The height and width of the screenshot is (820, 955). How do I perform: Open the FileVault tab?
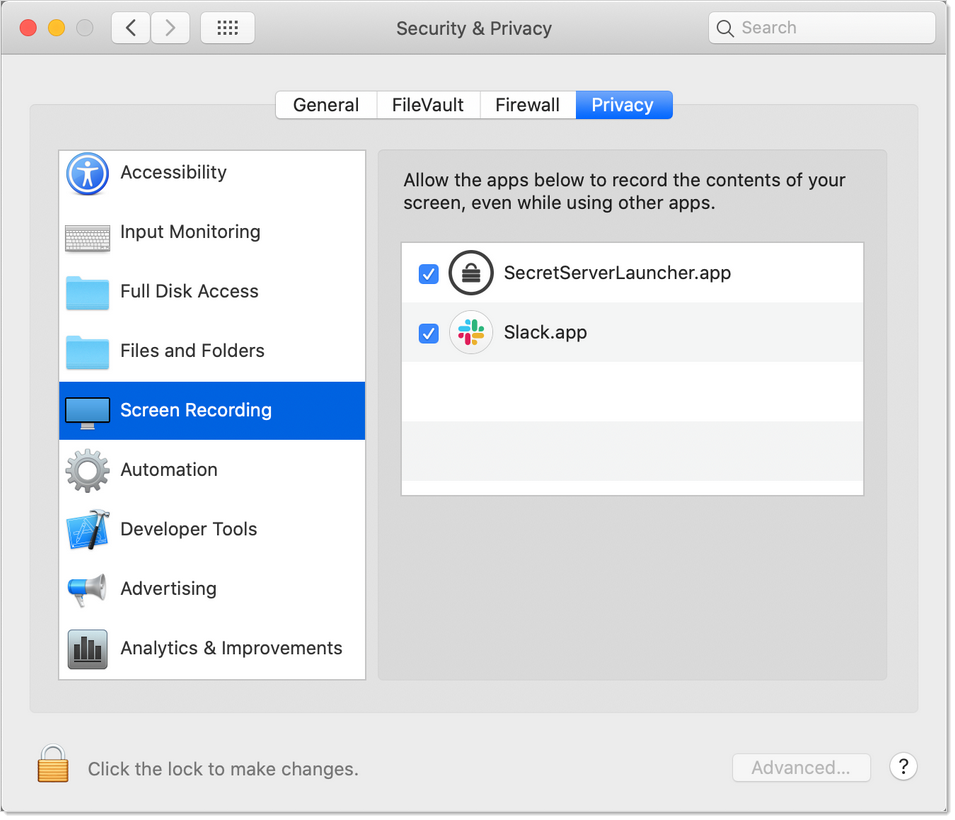pyautogui.click(x=428, y=105)
